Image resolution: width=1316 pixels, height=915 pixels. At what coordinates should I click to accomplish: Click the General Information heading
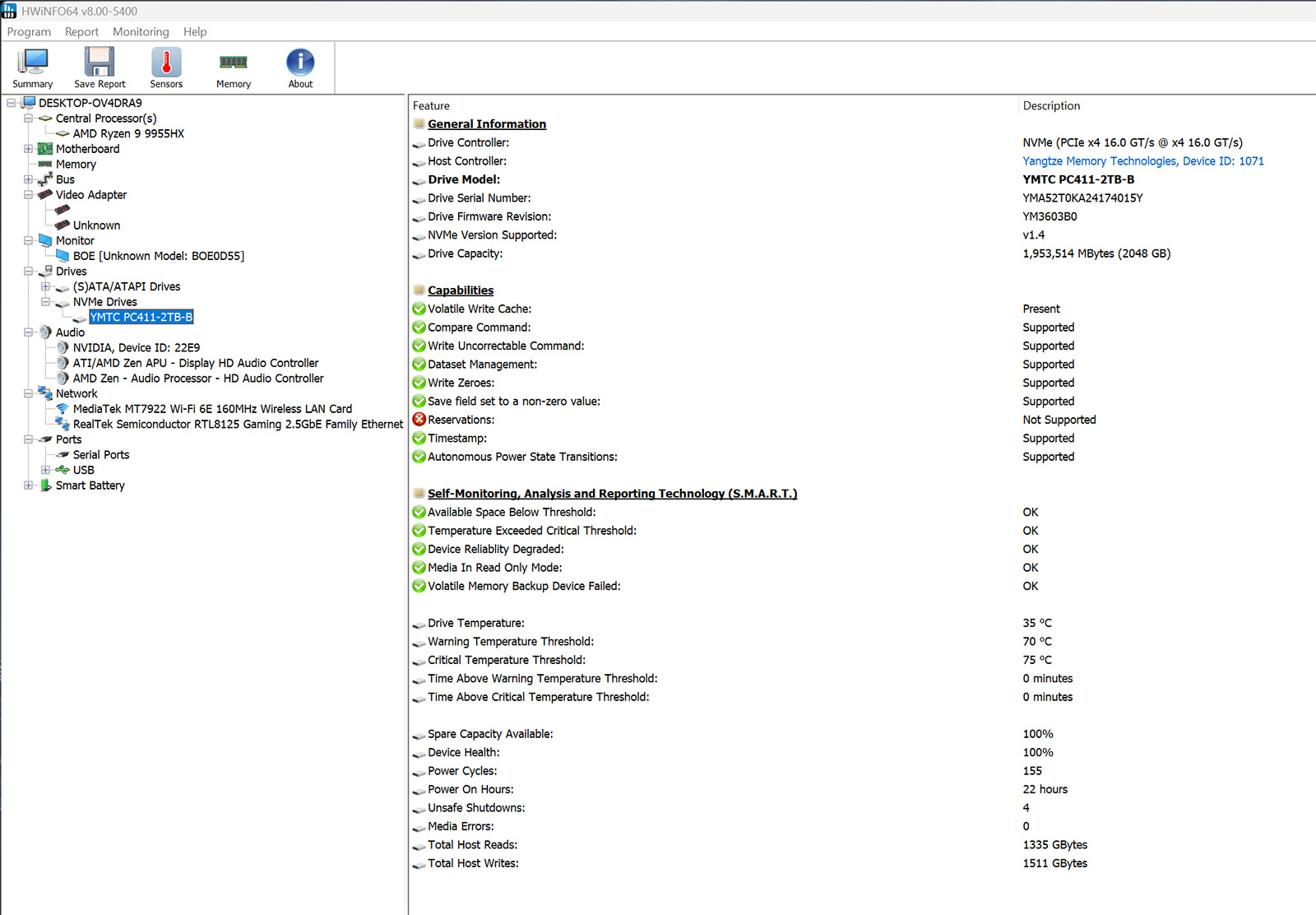click(487, 124)
